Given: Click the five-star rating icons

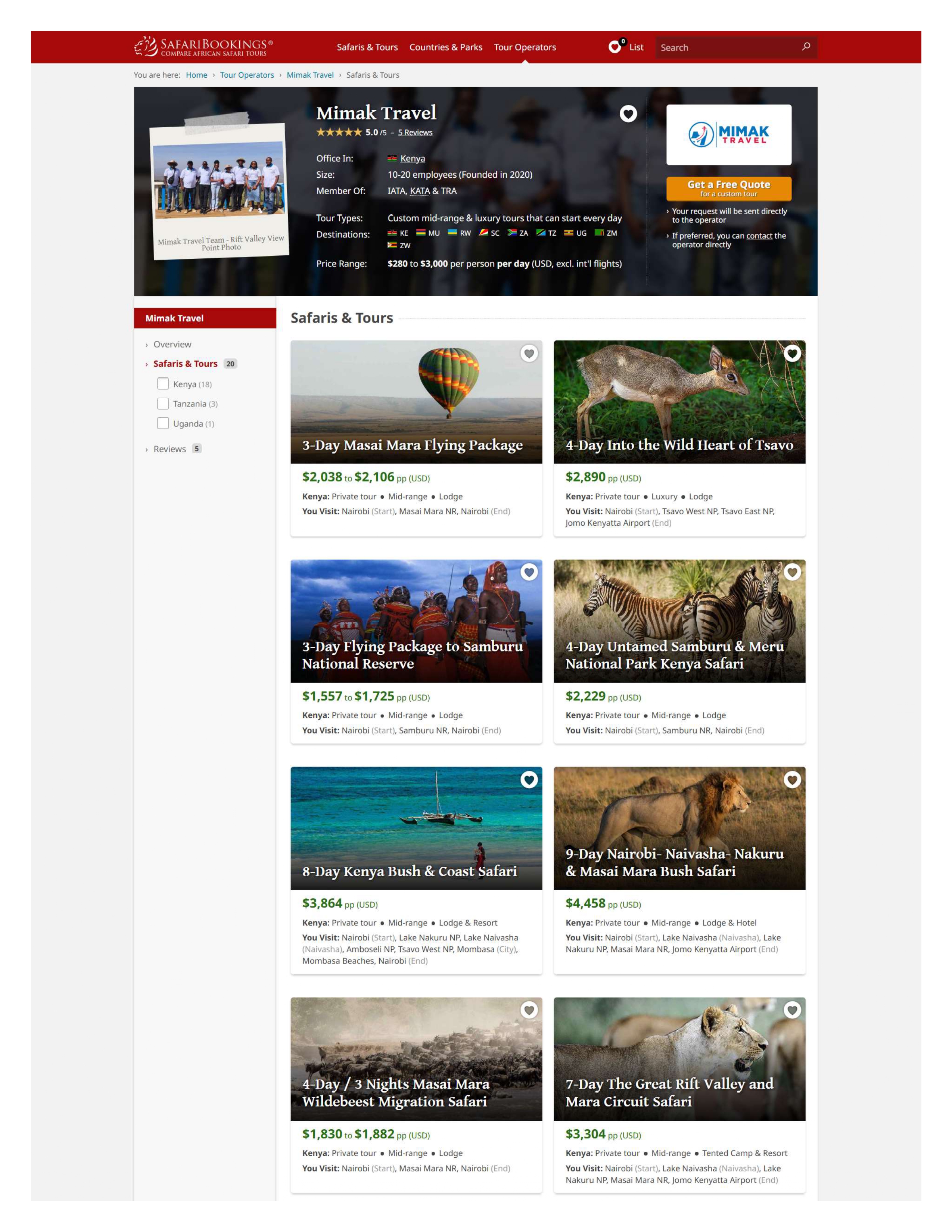Looking at the screenshot, I should 339,132.
